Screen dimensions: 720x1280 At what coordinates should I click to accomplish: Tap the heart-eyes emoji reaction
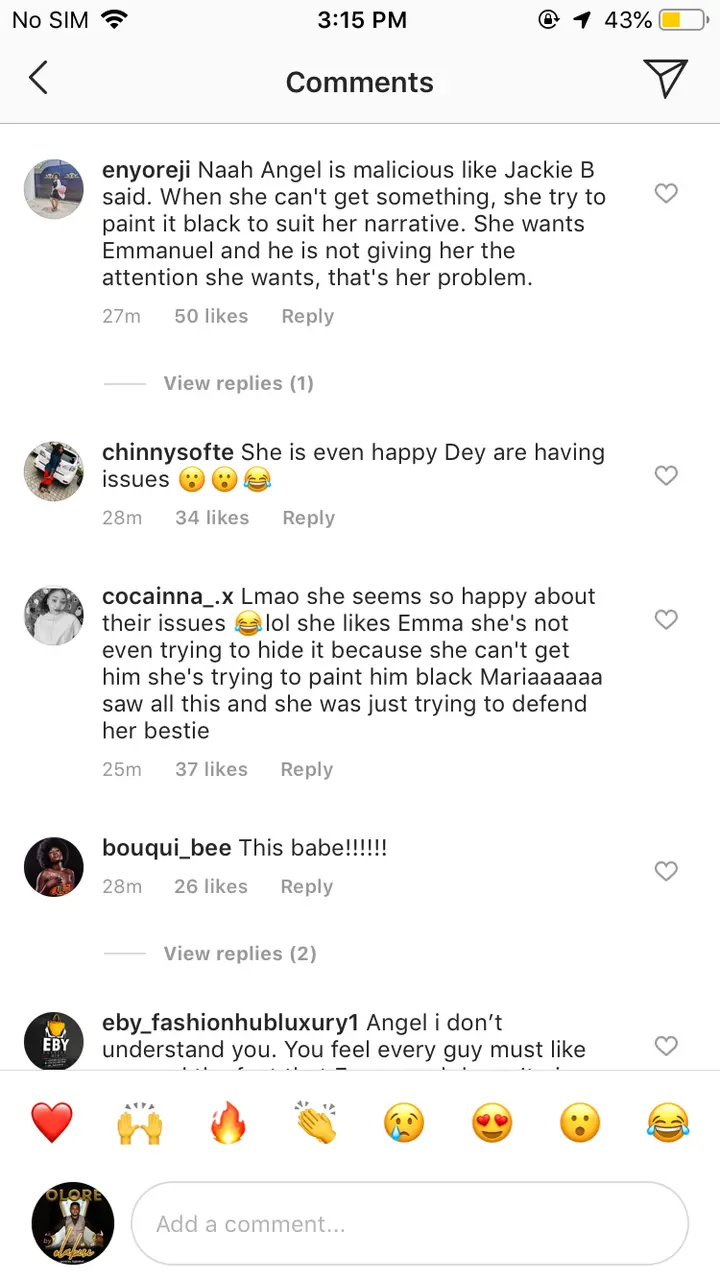(x=492, y=1123)
